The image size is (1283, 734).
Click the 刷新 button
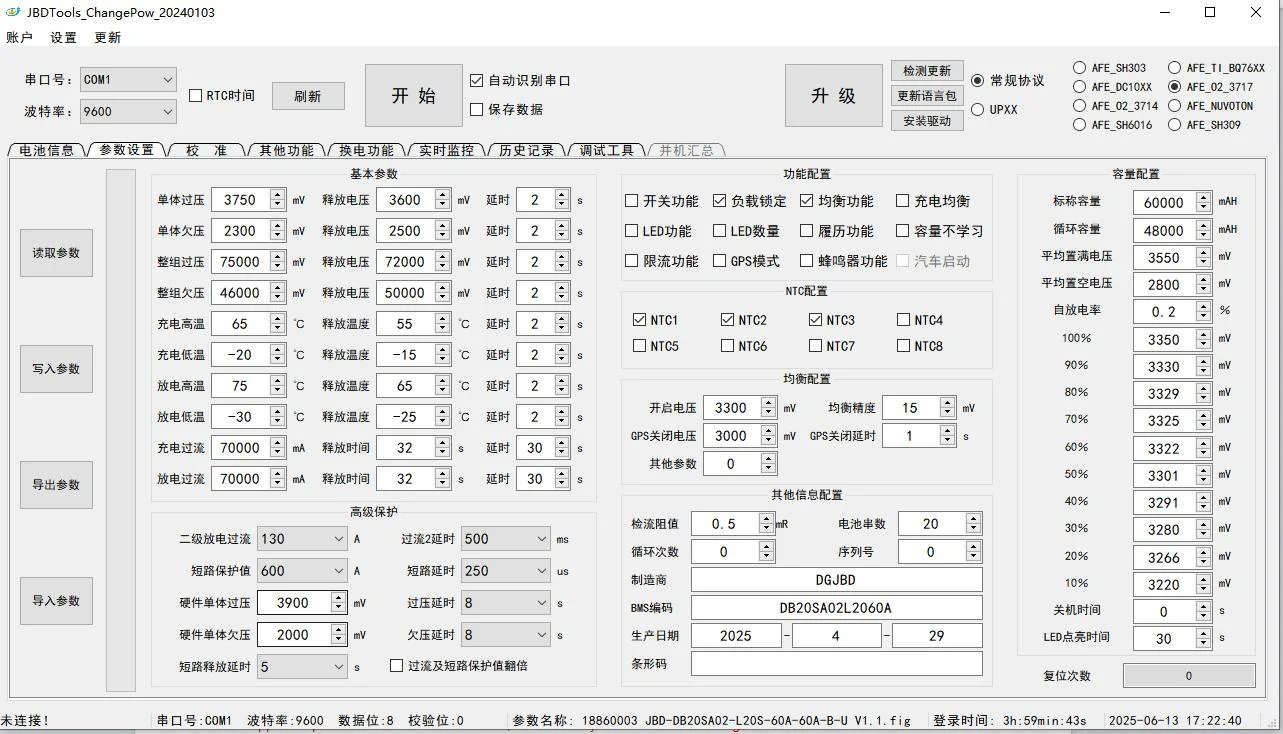[308, 96]
